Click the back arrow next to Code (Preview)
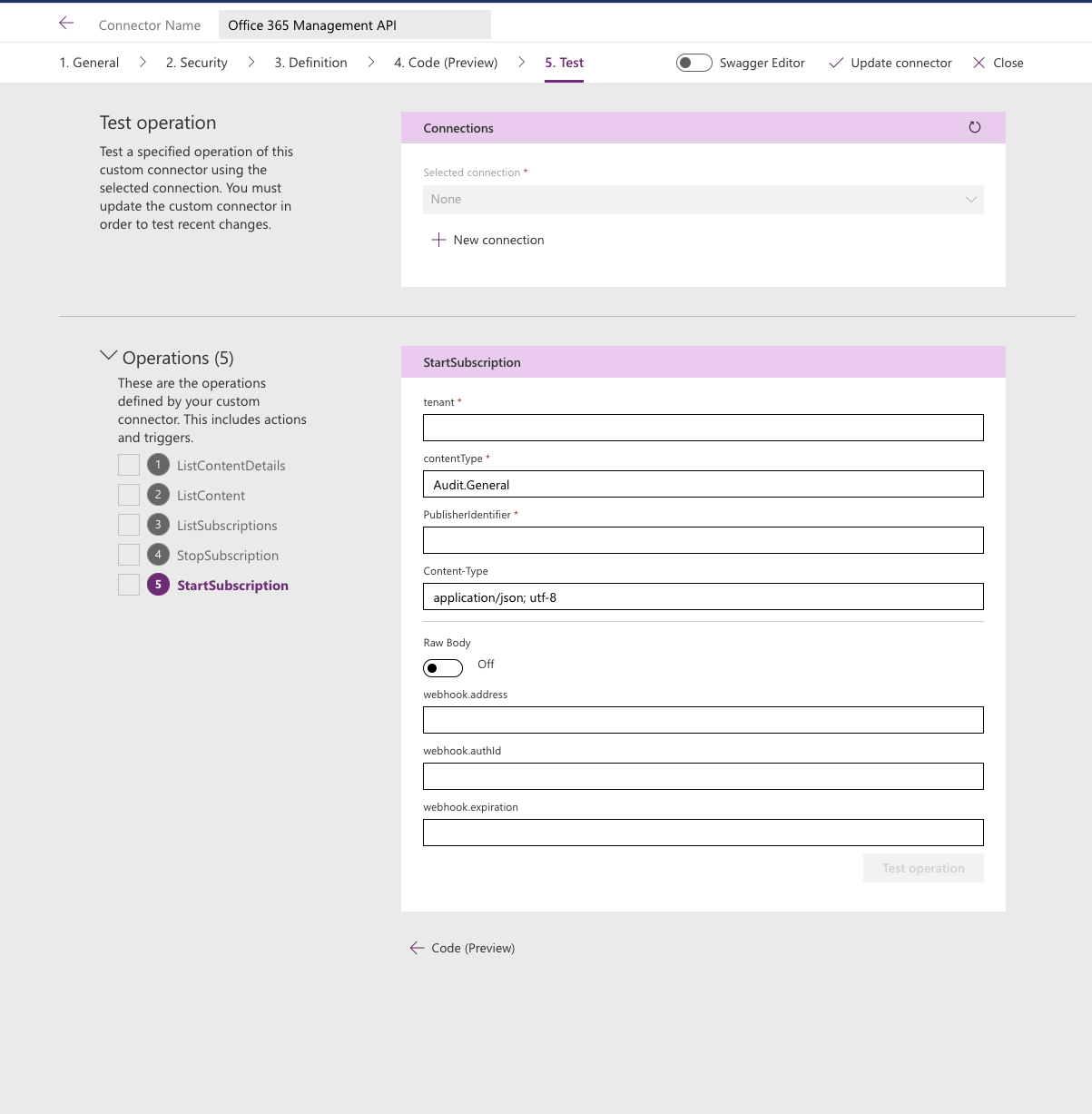 tap(417, 947)
